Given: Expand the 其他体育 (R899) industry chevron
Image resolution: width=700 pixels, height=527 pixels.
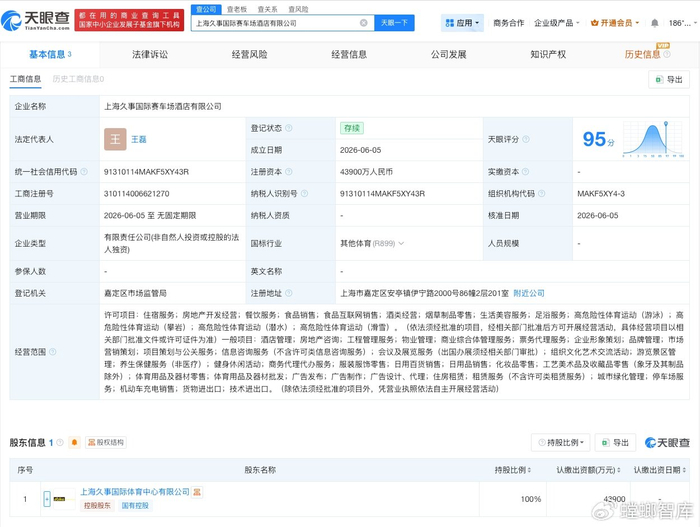Looking at the screenshot, I should coord(401,243).
